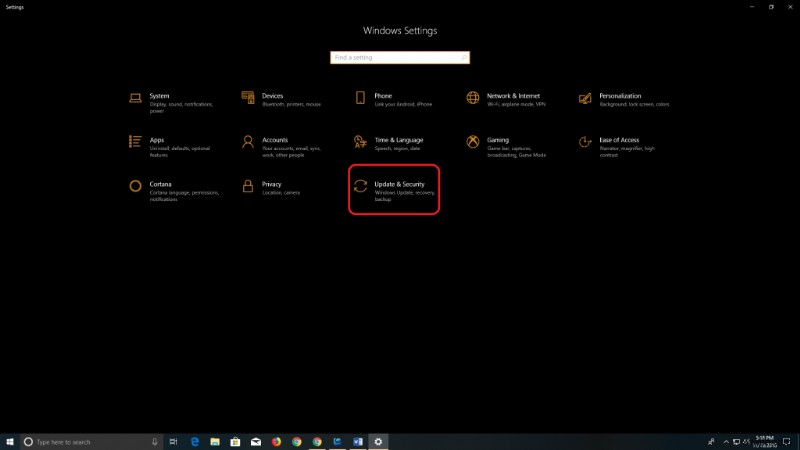Open the Mail app from the taskbar
The width and height of the screenshot is (800, 450).
pos(256,442)
